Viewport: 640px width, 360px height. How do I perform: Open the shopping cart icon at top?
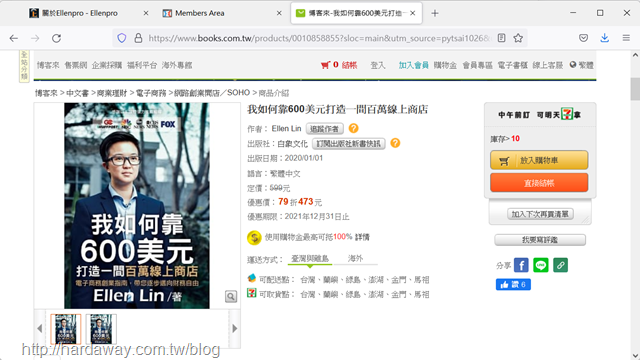(x=325, y=65)
